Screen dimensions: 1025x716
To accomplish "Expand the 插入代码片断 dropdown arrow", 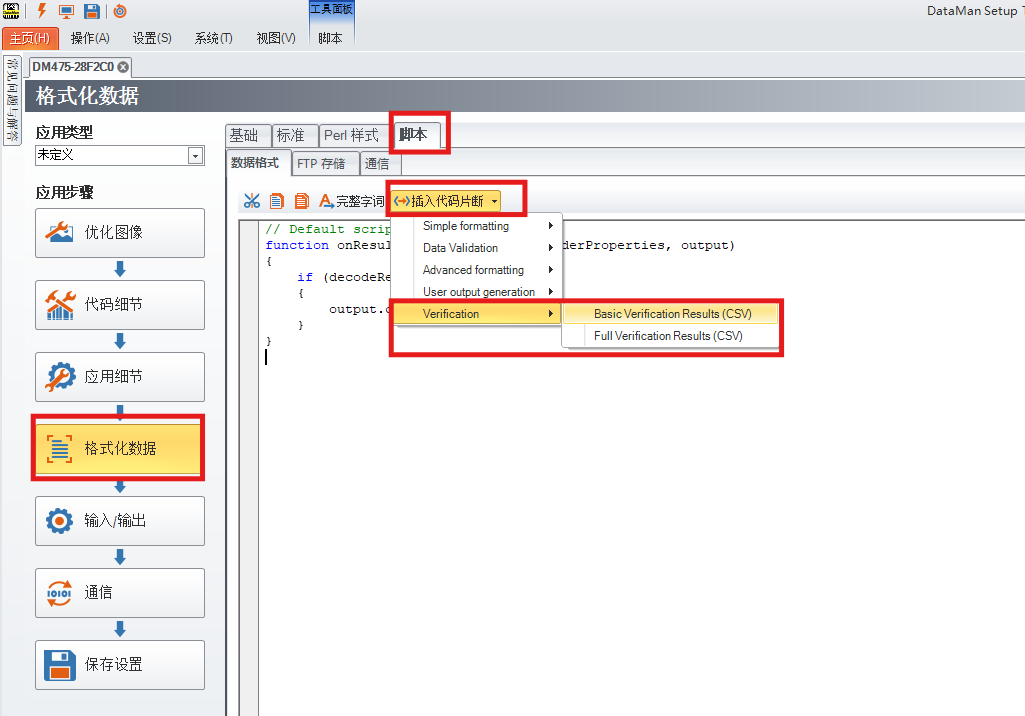I will point(494,202).
